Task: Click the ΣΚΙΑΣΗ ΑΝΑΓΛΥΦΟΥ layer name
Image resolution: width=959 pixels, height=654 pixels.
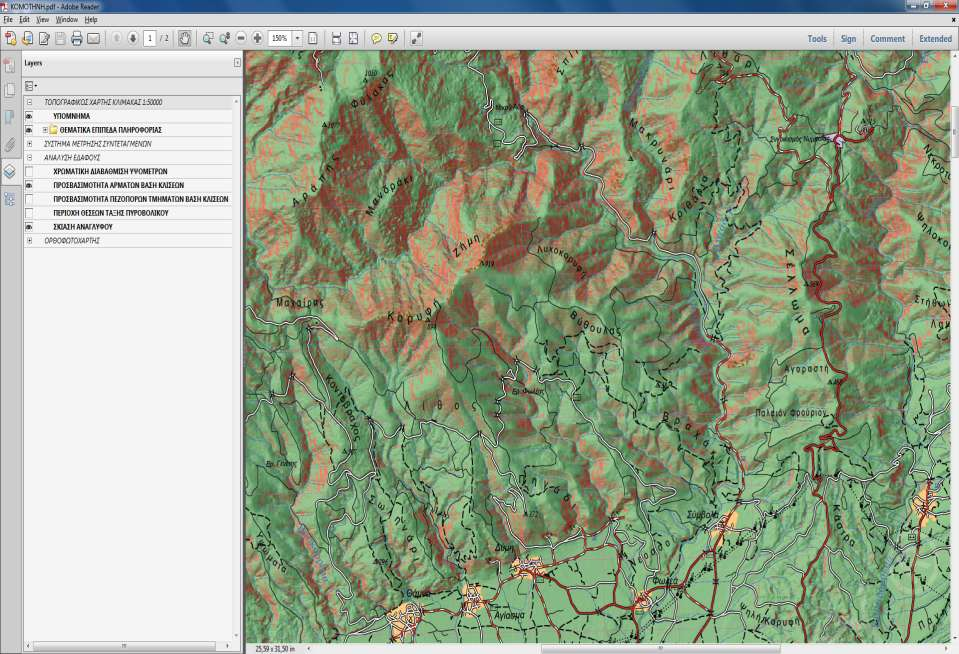Action: (x=83, y=227)
